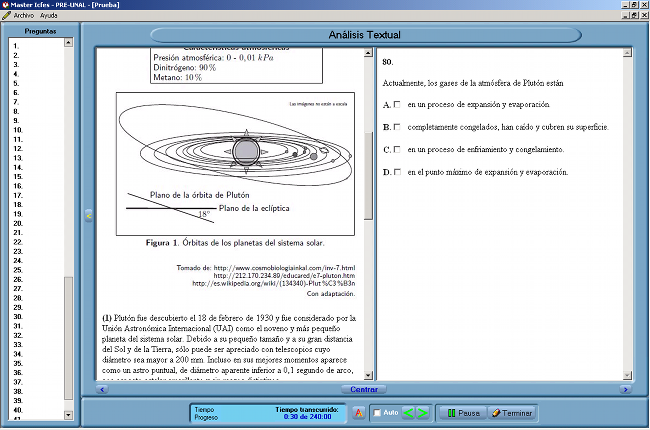Click the Master Icfes app icon in title bar
650x430 pixels.
(5, 5)
